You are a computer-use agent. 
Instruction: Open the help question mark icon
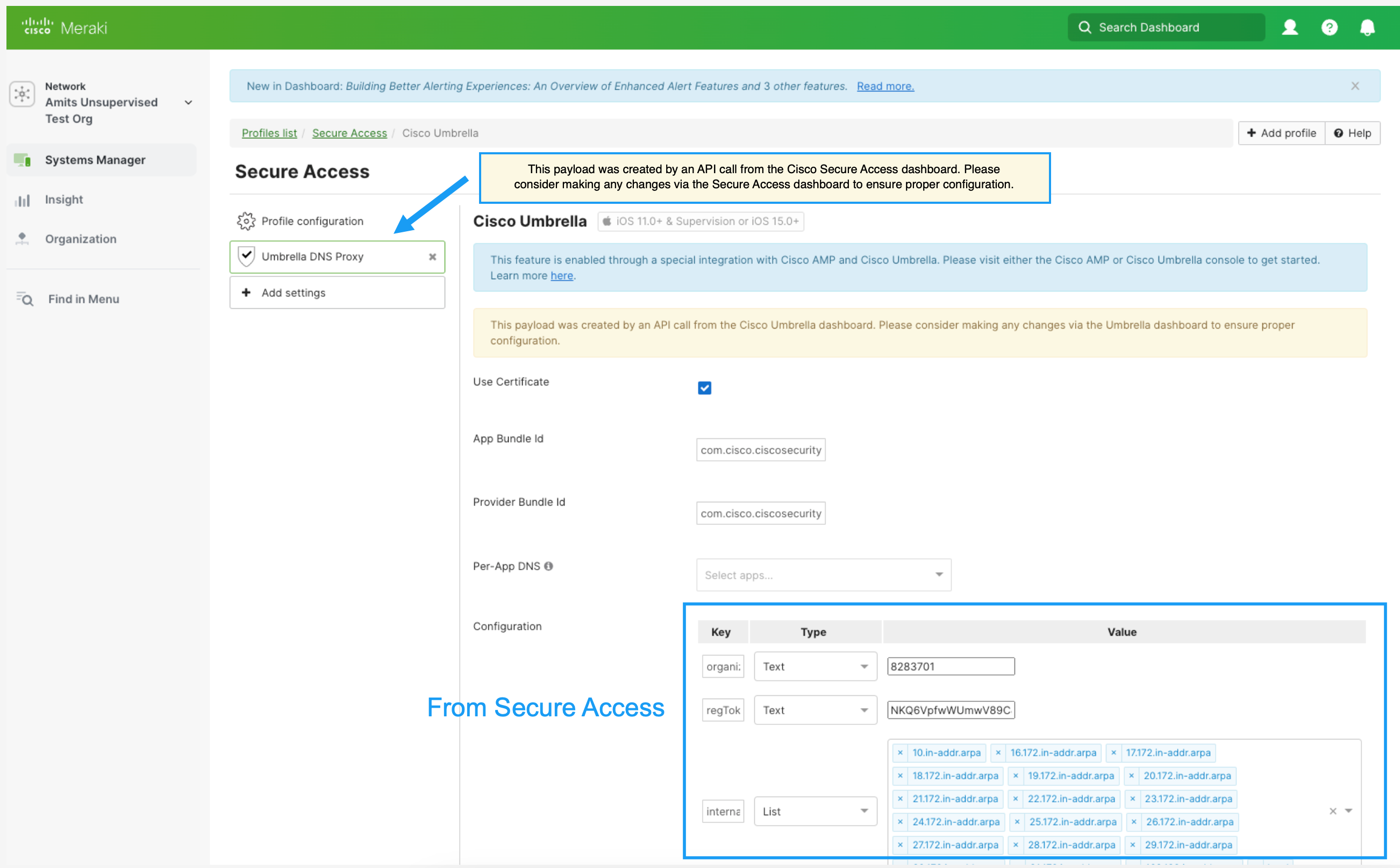pyautogui.click(x=1329, y=27)
